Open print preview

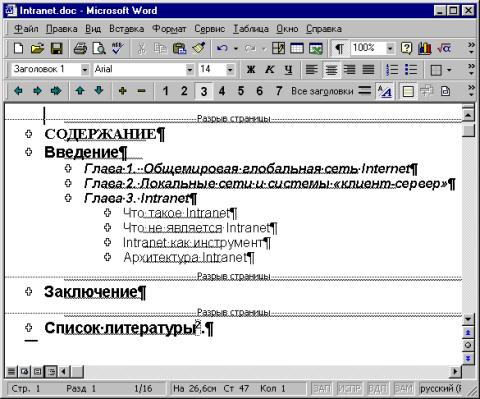tap(99, 49)
